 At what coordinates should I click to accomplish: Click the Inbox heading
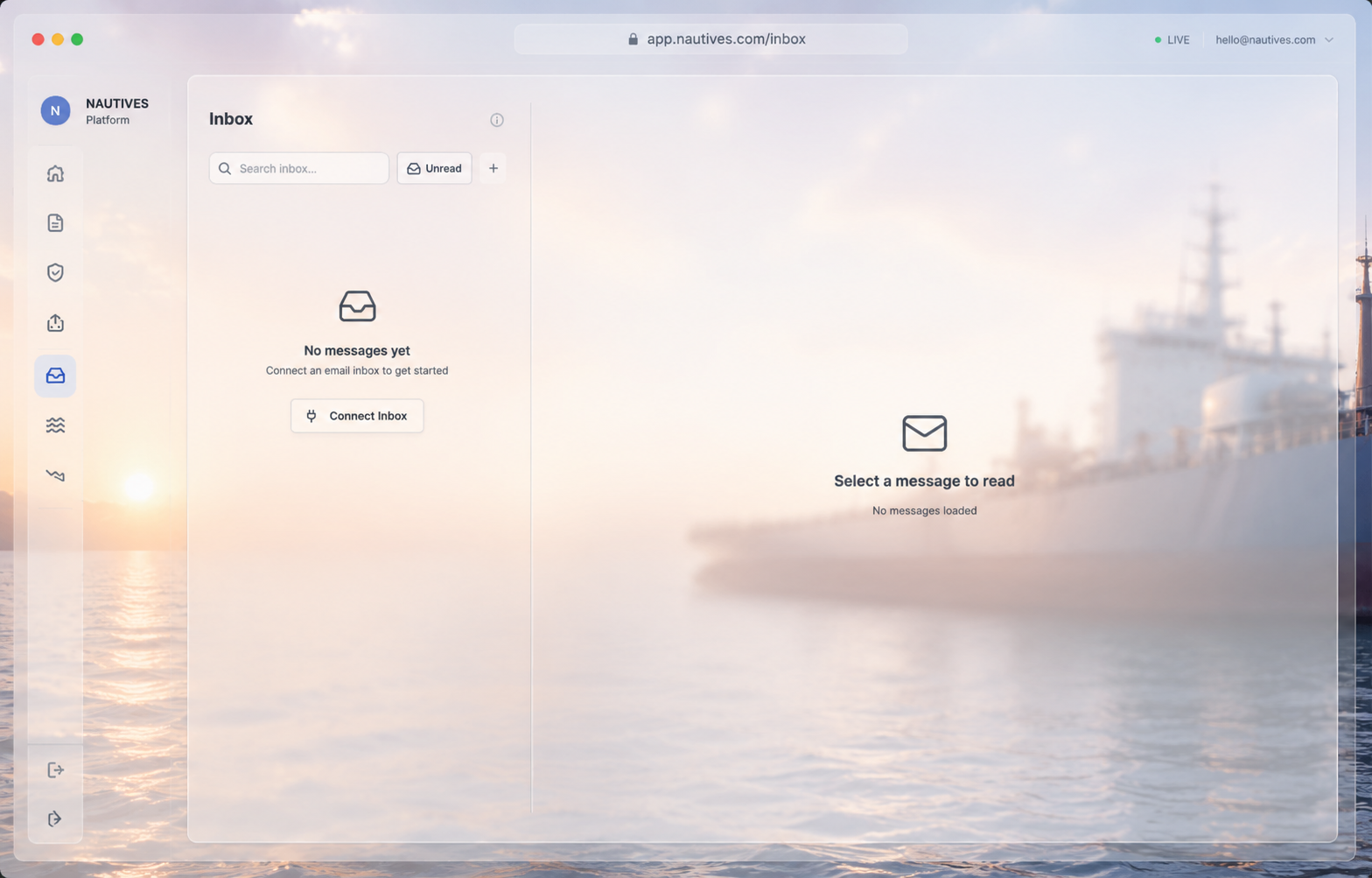(231, 119)
